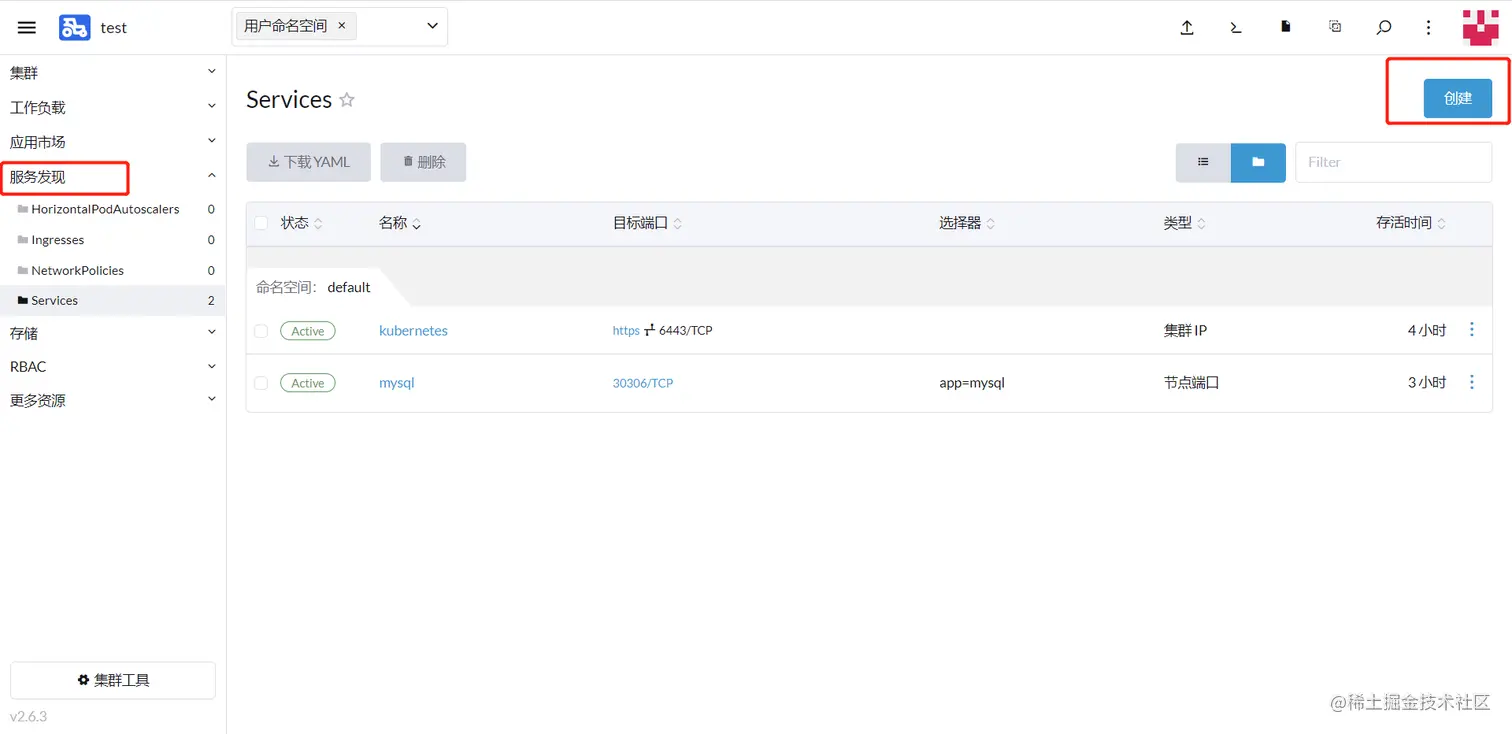
Task: Switch to flat list view
Action: pos(1203,162)
